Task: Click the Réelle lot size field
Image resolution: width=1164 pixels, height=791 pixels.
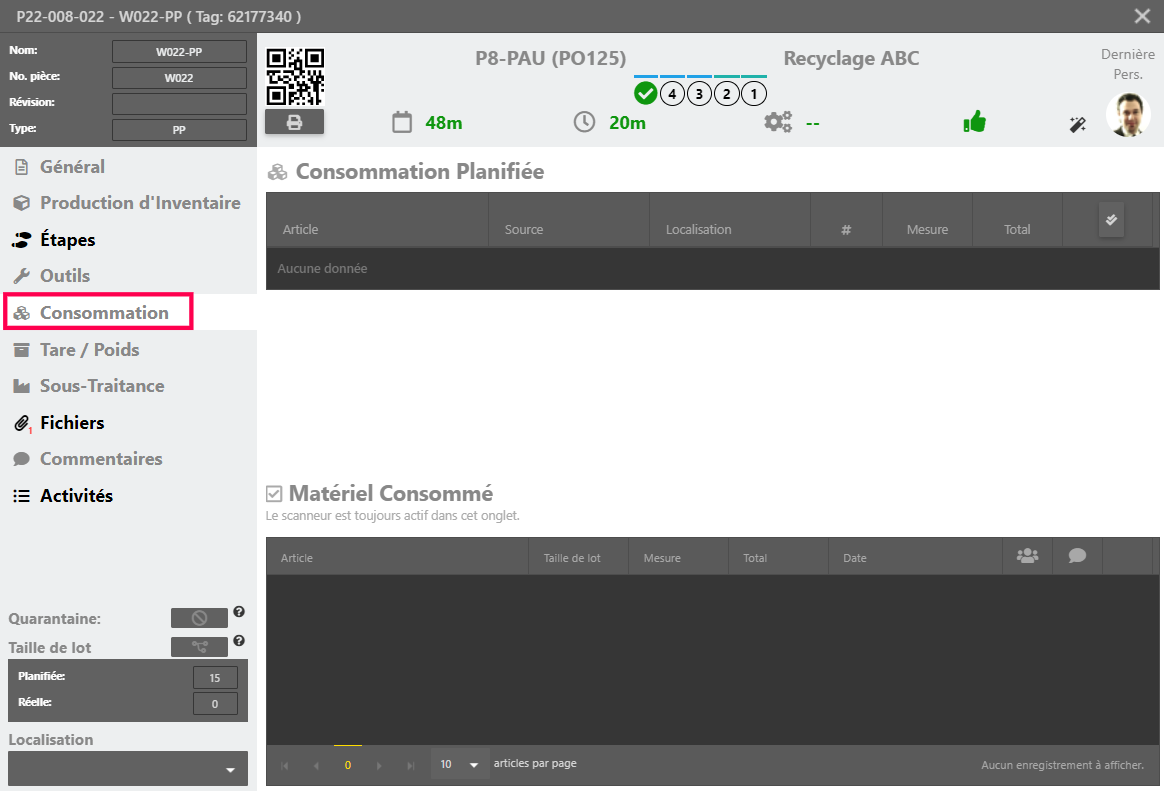Action: click(215, 703)
